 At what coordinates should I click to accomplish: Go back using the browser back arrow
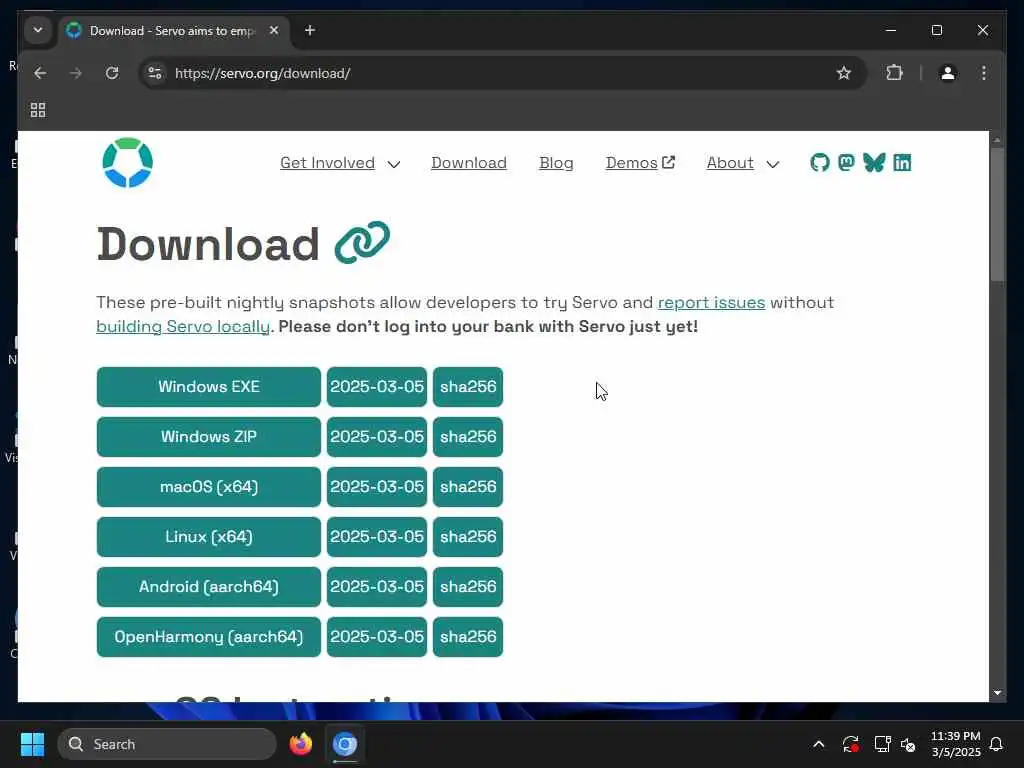pyautogui.click(x=40, y=73)
